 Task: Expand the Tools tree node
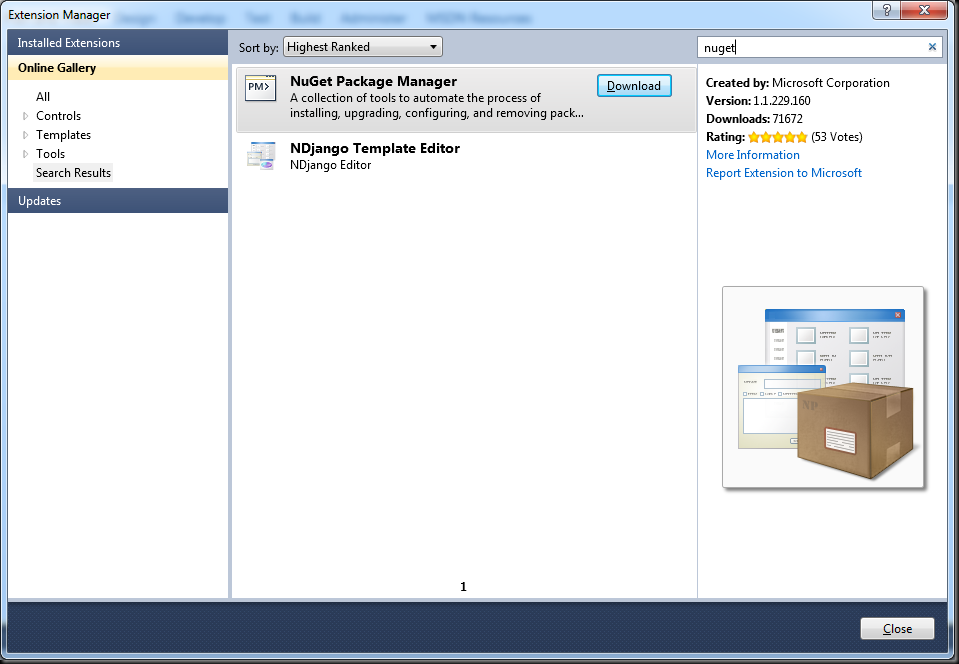pos(26,154)
